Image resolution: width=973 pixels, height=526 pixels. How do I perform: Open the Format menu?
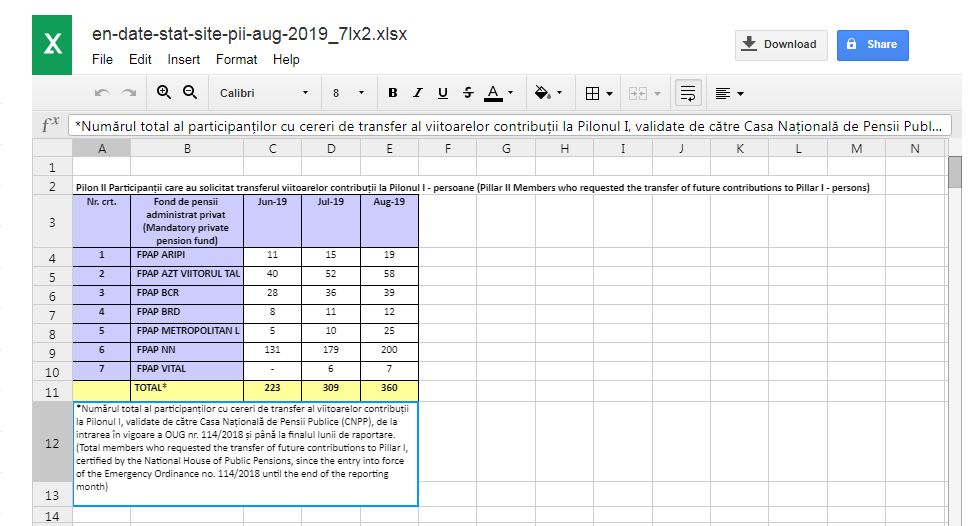[236, 60]
